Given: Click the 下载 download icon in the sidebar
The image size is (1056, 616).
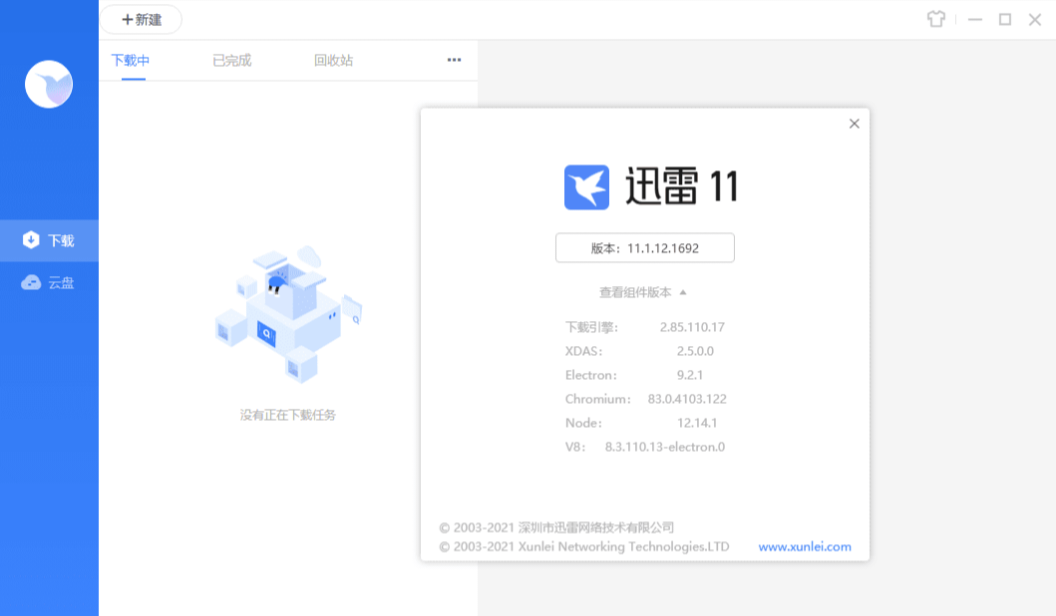Looking at the screenshot, I should pyautogui.click(x=31, y=240).
